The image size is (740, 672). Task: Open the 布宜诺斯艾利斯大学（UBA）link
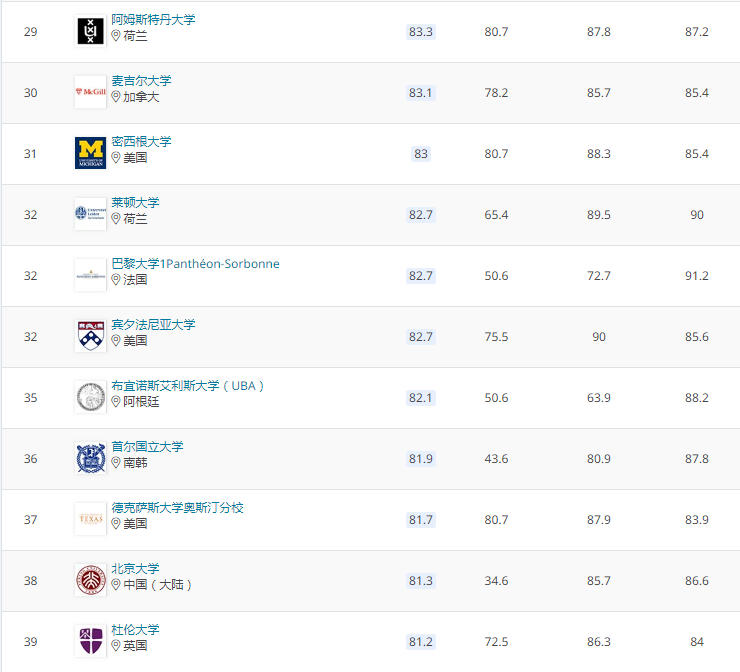[188, 386]
